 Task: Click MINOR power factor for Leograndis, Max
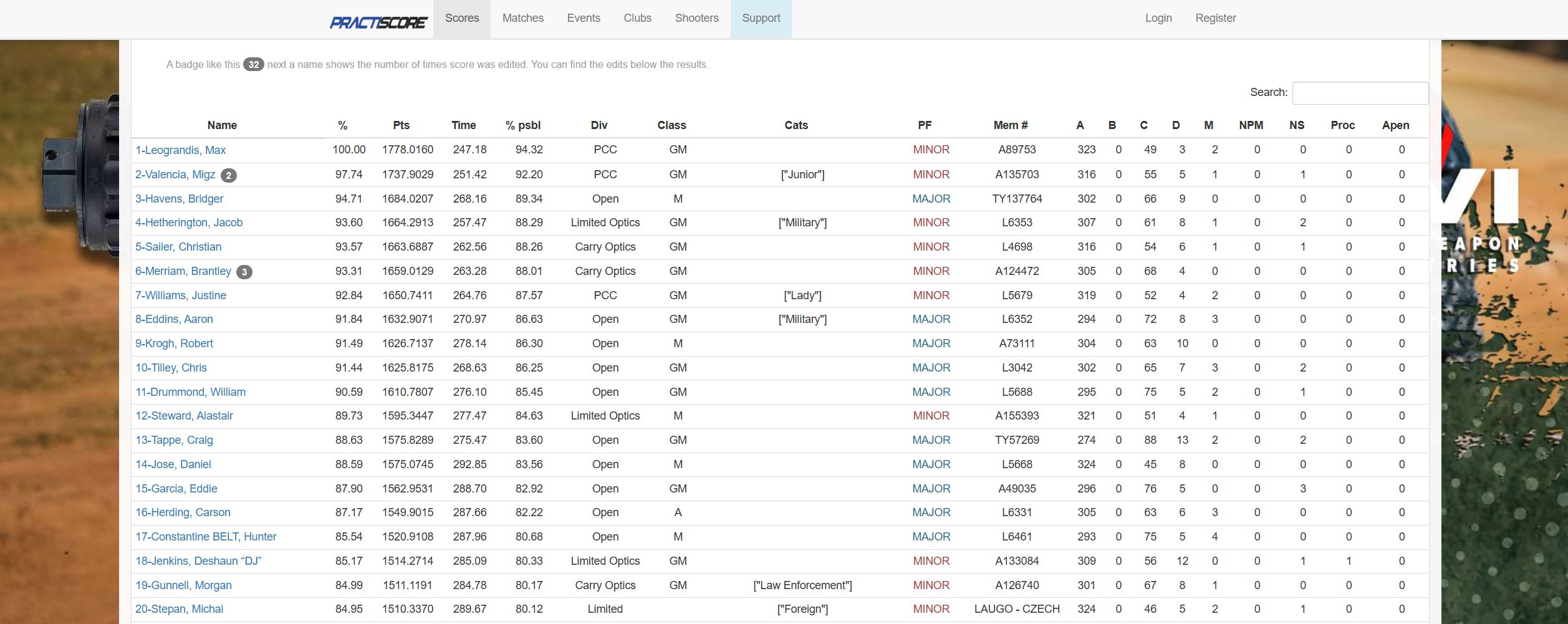point(931,150)
